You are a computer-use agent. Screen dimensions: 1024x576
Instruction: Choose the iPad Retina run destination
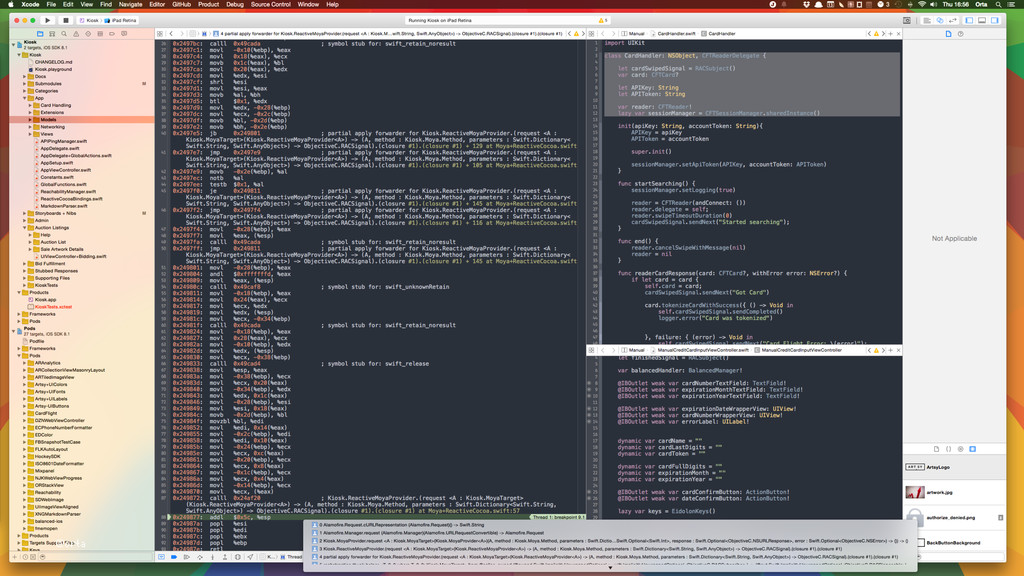coord(121,20)
